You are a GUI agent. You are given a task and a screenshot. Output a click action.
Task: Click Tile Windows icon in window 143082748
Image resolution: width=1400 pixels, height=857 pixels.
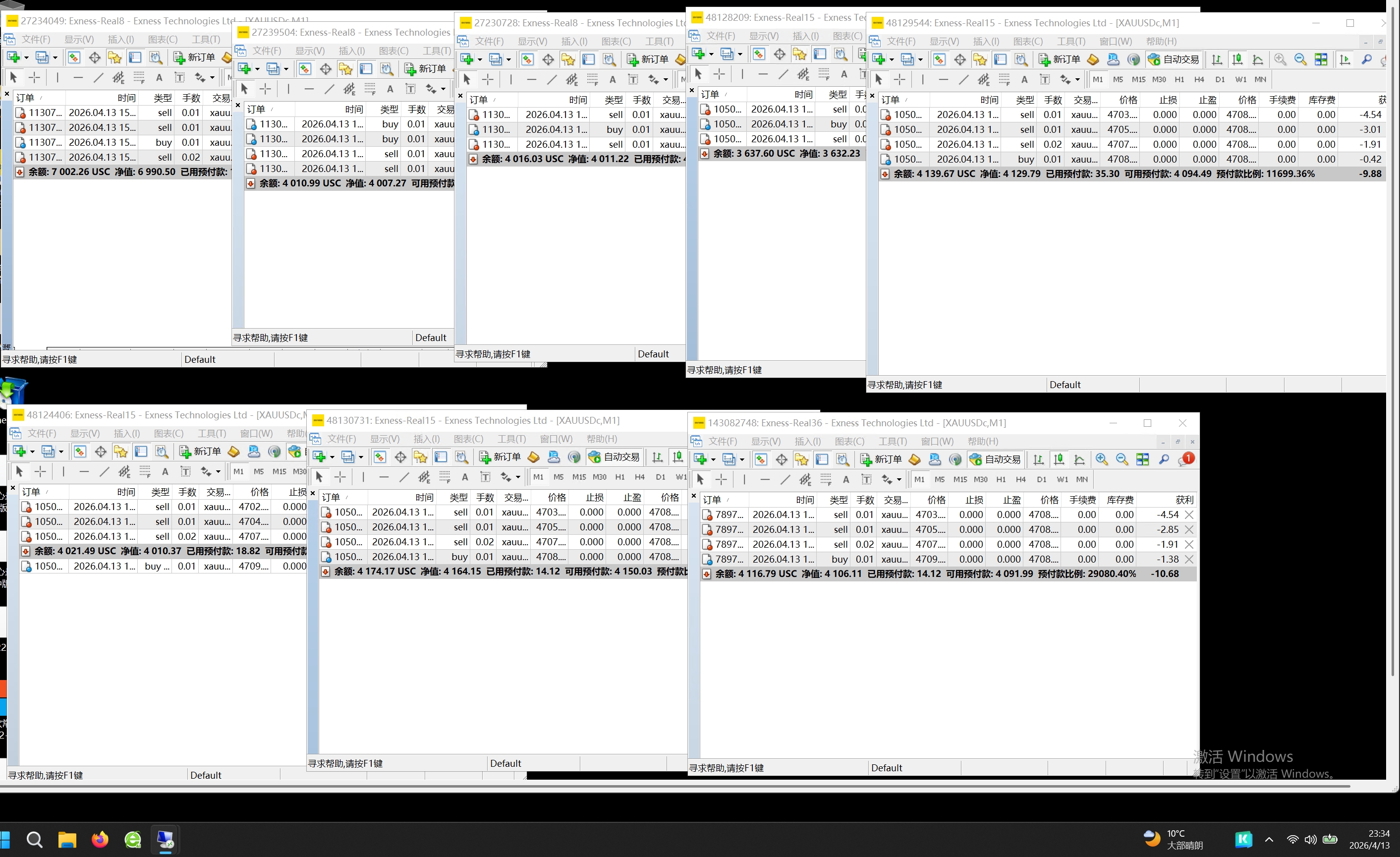pos(1143,459)
